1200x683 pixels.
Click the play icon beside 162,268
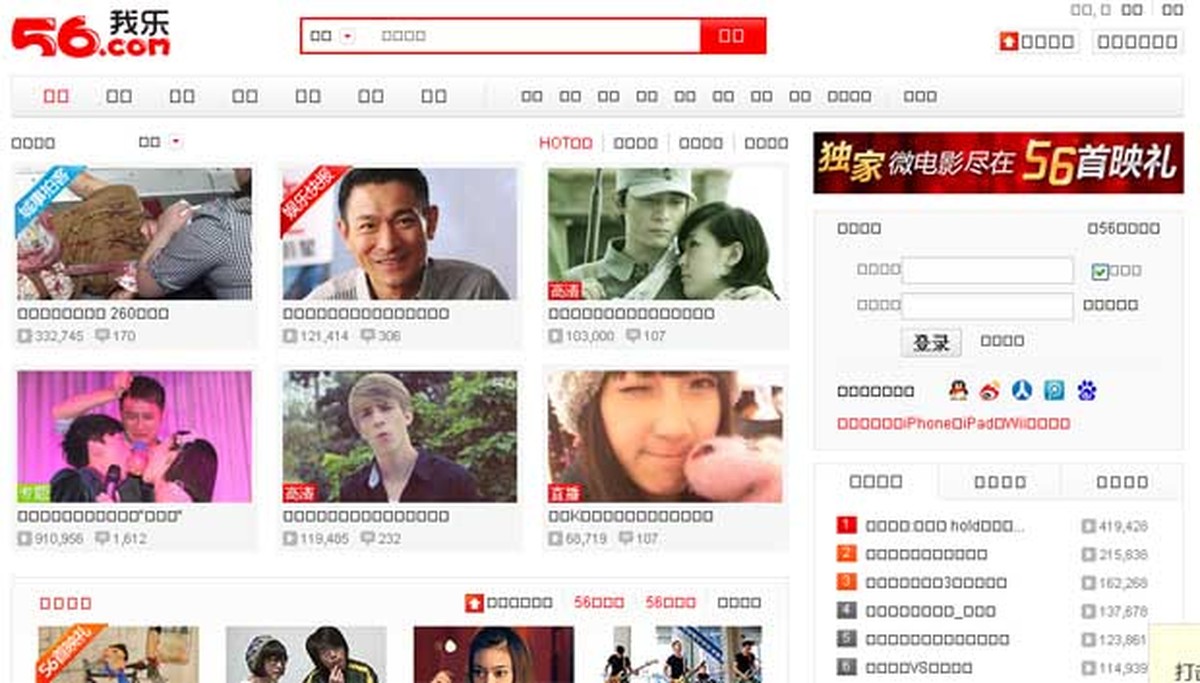pyautogui.click(x=1088, y=582)
